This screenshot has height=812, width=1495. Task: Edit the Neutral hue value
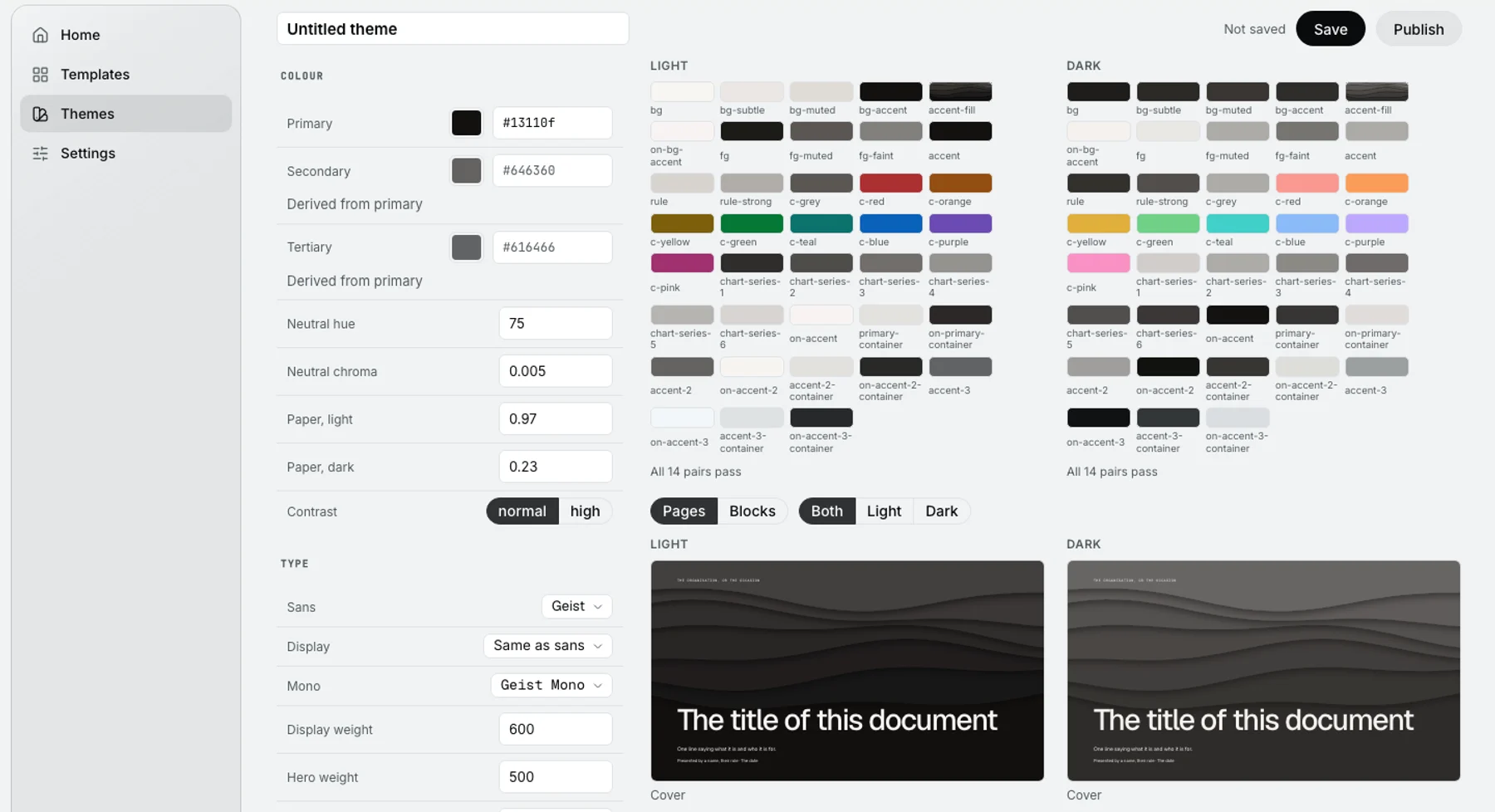coord(556,324)
